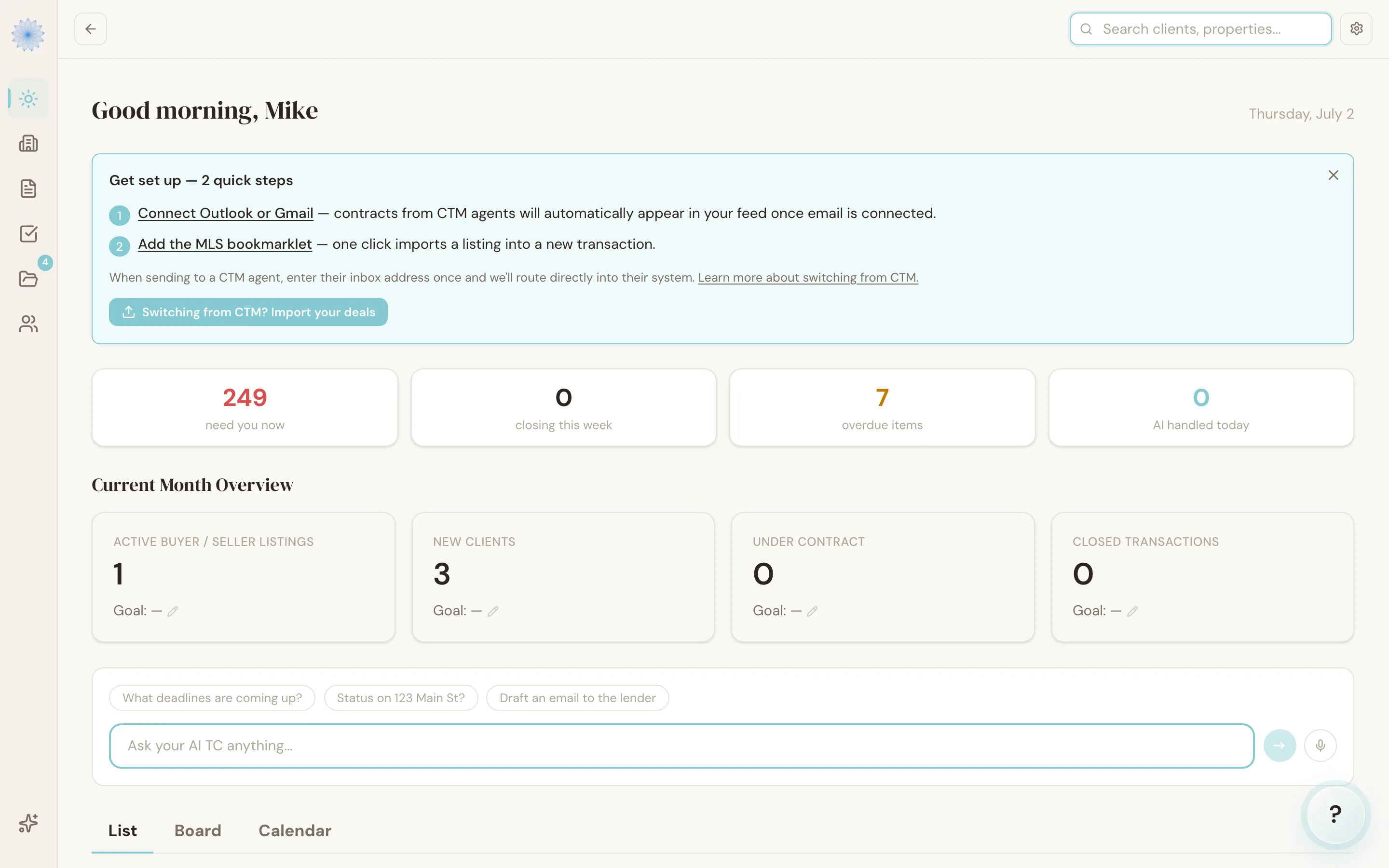Click the Good morning, Mike heading
This screenshot has height=868, width=1389.
pyautogui.click(x=204, y=111)
